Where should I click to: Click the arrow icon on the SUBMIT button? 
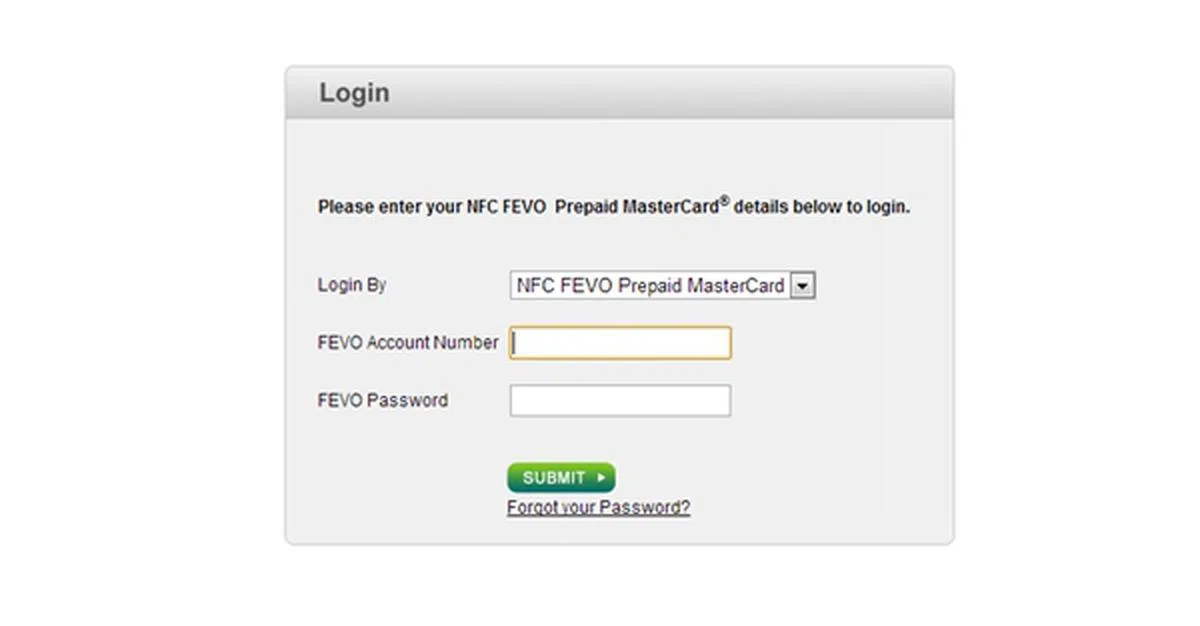[x=601, y=478]
